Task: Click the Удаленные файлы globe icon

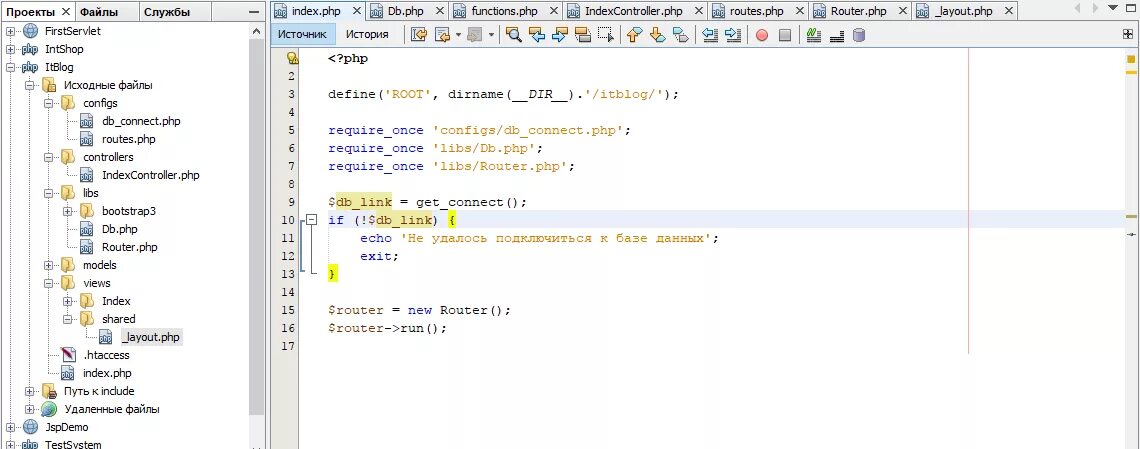Action: 49,409
